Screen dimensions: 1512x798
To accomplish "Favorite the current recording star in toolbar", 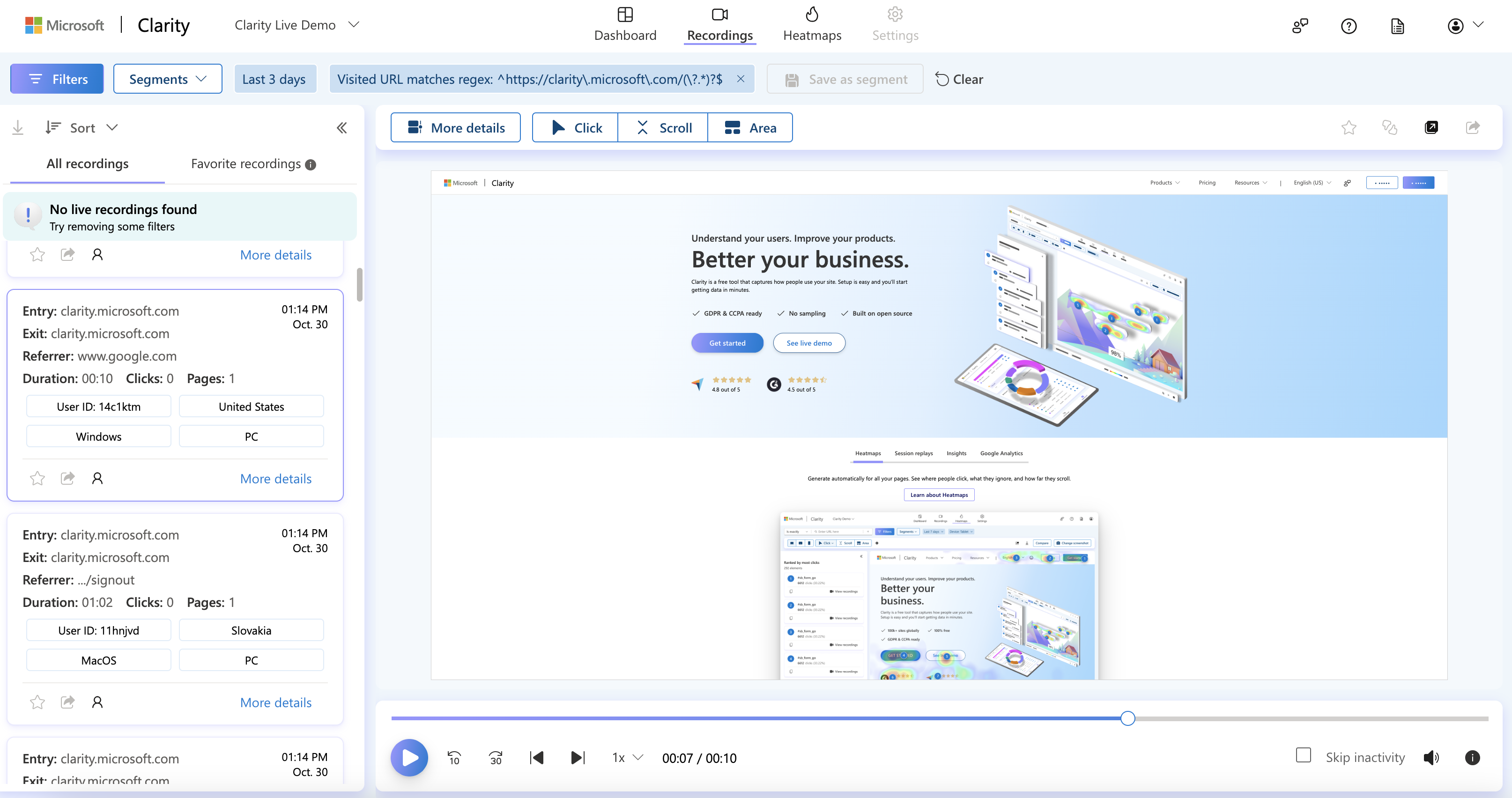I will pos(1349,127).
